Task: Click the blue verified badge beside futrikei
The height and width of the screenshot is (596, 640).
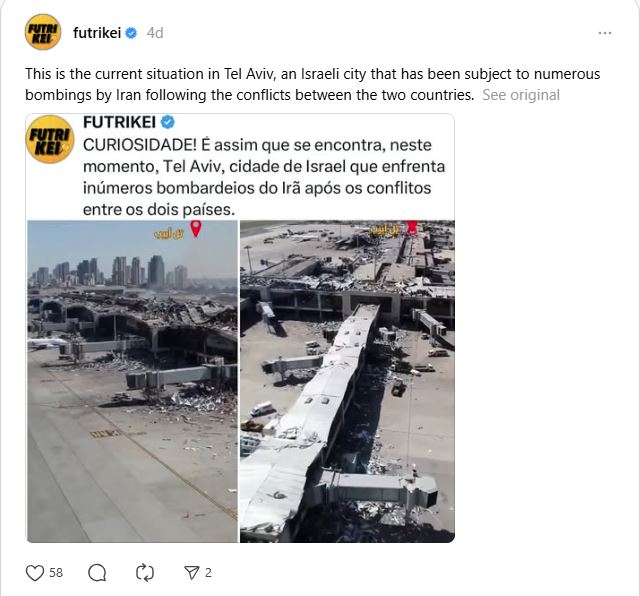Action: tap(131, 33)
